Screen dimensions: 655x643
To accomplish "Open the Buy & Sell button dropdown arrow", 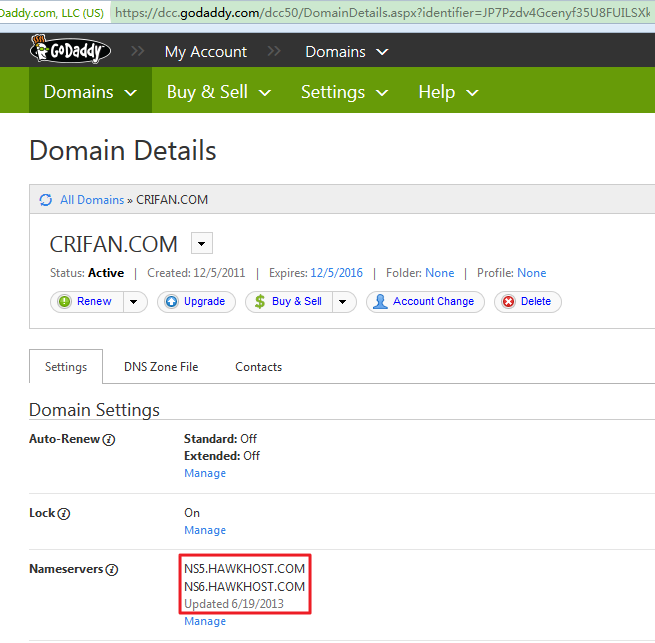I will [343, 302].
